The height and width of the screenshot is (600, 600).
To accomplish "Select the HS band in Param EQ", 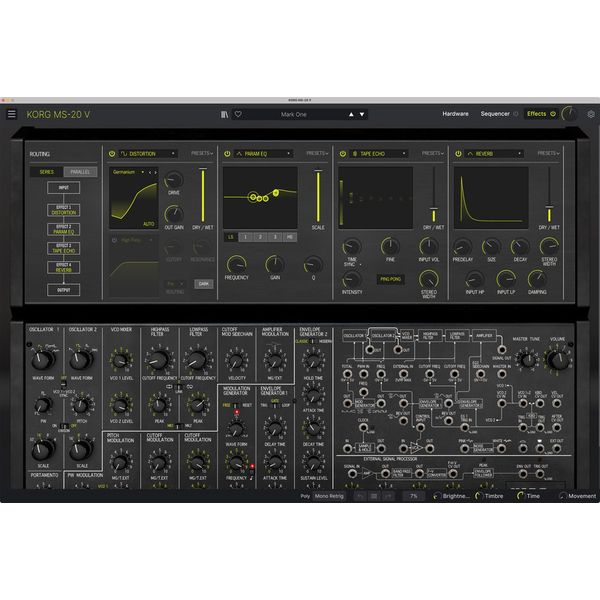I will (290, 237).
